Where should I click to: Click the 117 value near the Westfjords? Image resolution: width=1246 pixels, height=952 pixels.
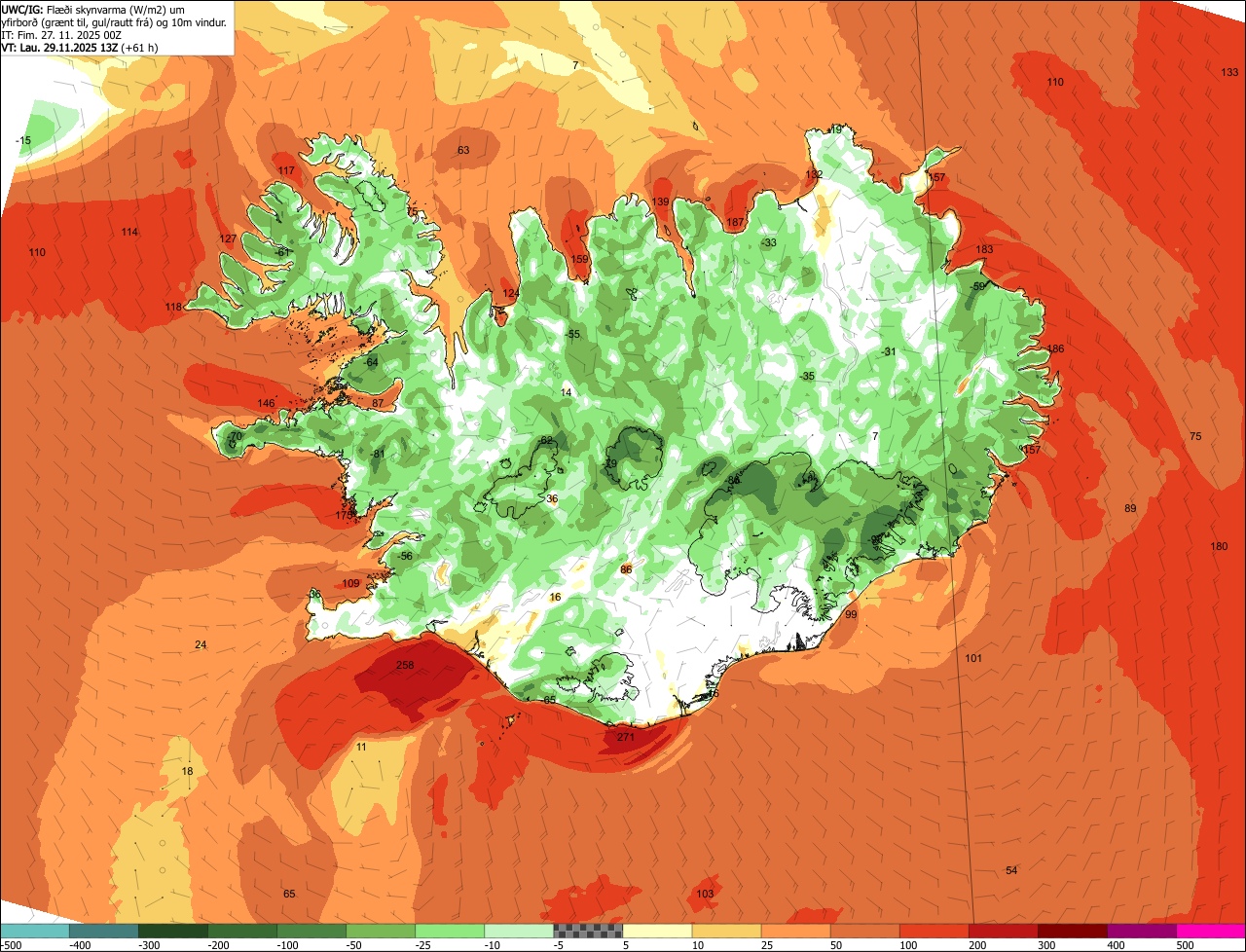[286, 171]
